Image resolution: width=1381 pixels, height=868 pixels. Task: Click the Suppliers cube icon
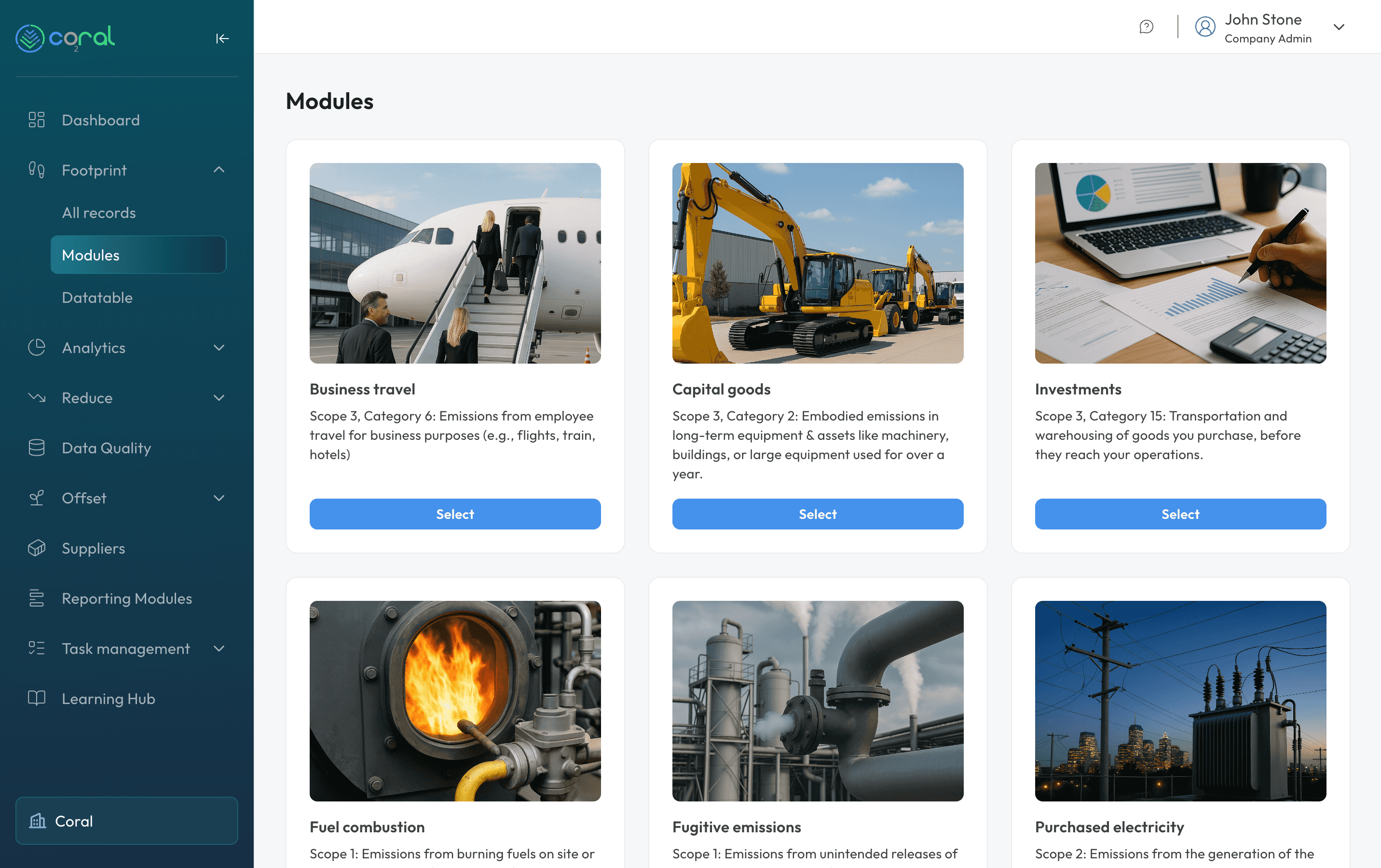pos(36,548)
